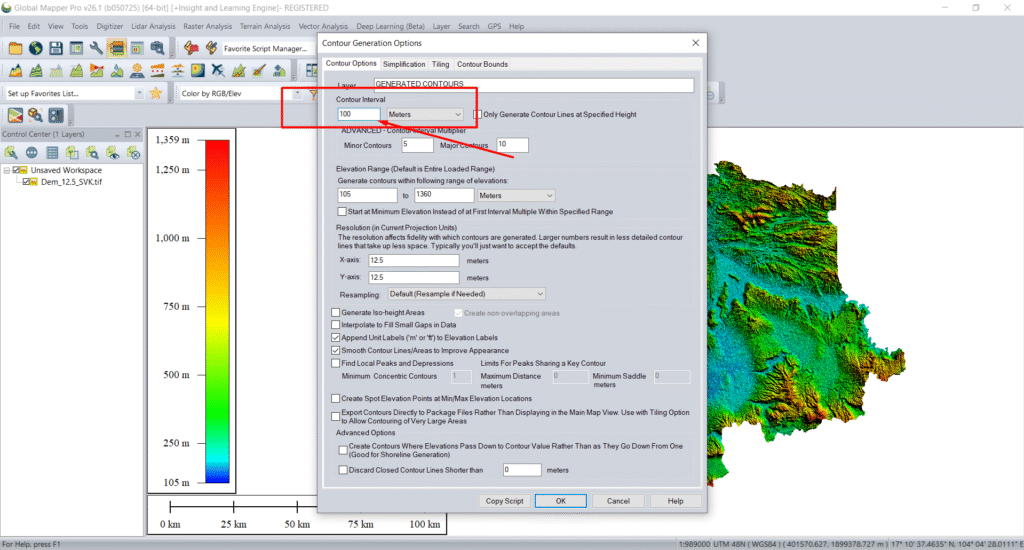Click the Copy Script button
Viewport: 1024px width, 550px height.
pyautogui.click(x=504, y=501)
